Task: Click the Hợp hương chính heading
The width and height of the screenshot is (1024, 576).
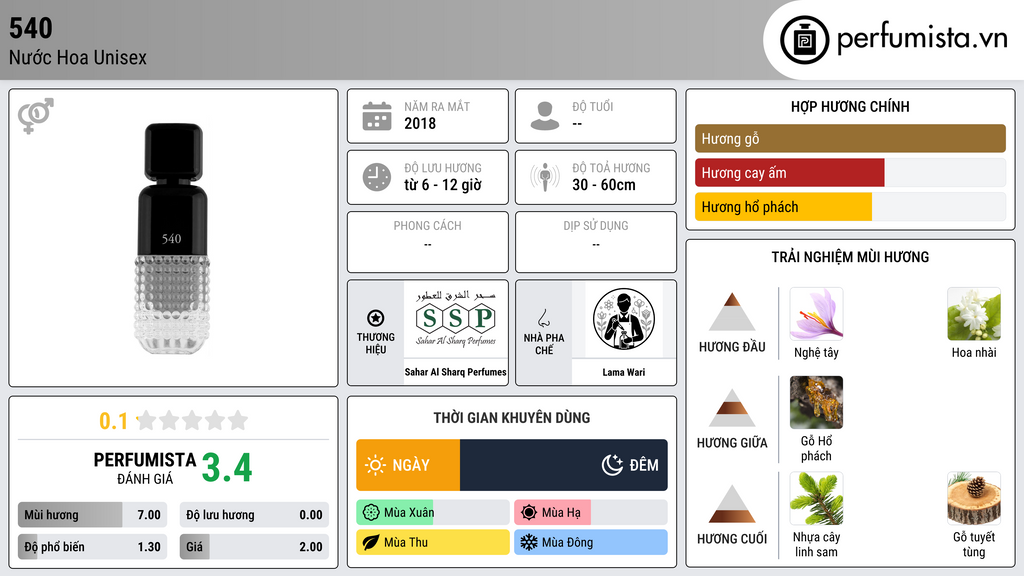Action: pos(850,106)
